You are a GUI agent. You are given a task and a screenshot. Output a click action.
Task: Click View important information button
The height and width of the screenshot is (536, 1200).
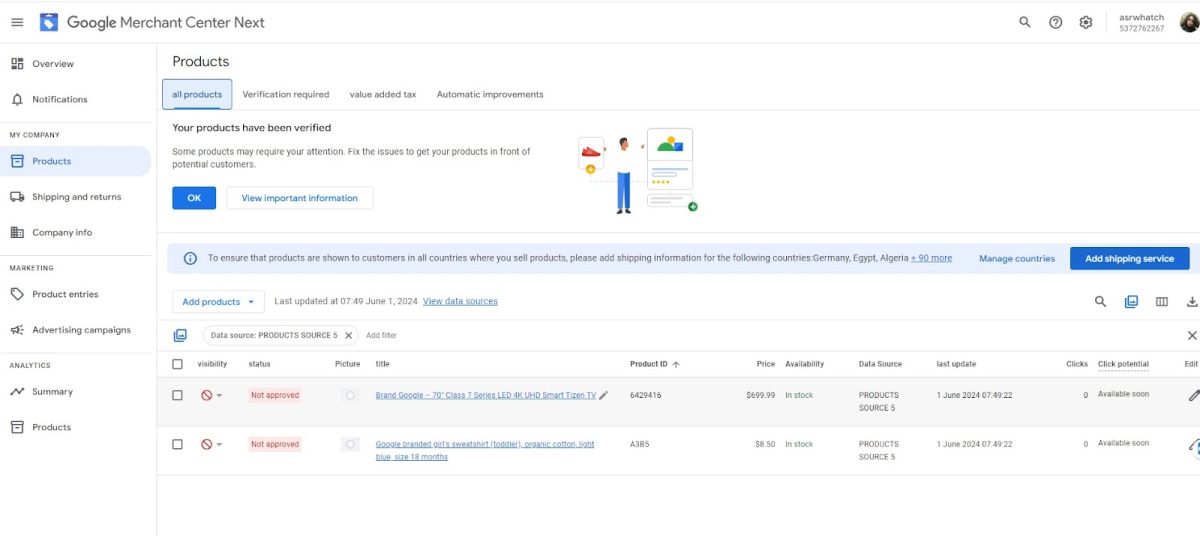click(299, 198)
